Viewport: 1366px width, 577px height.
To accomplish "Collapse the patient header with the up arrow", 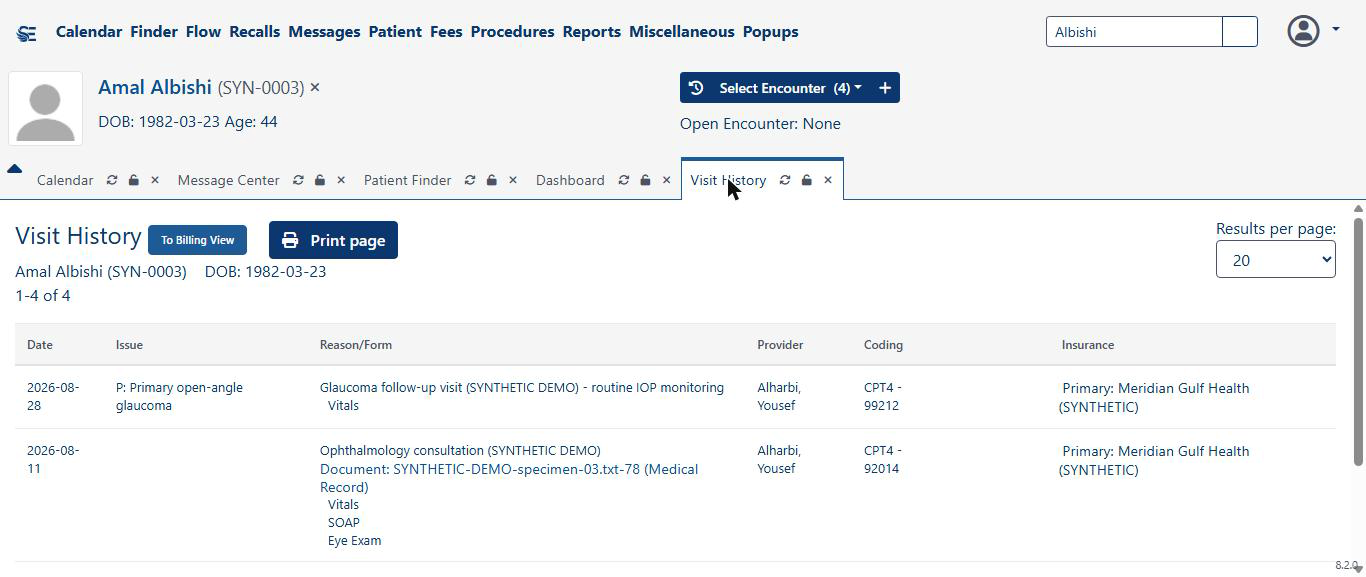I will pos(14,169).
